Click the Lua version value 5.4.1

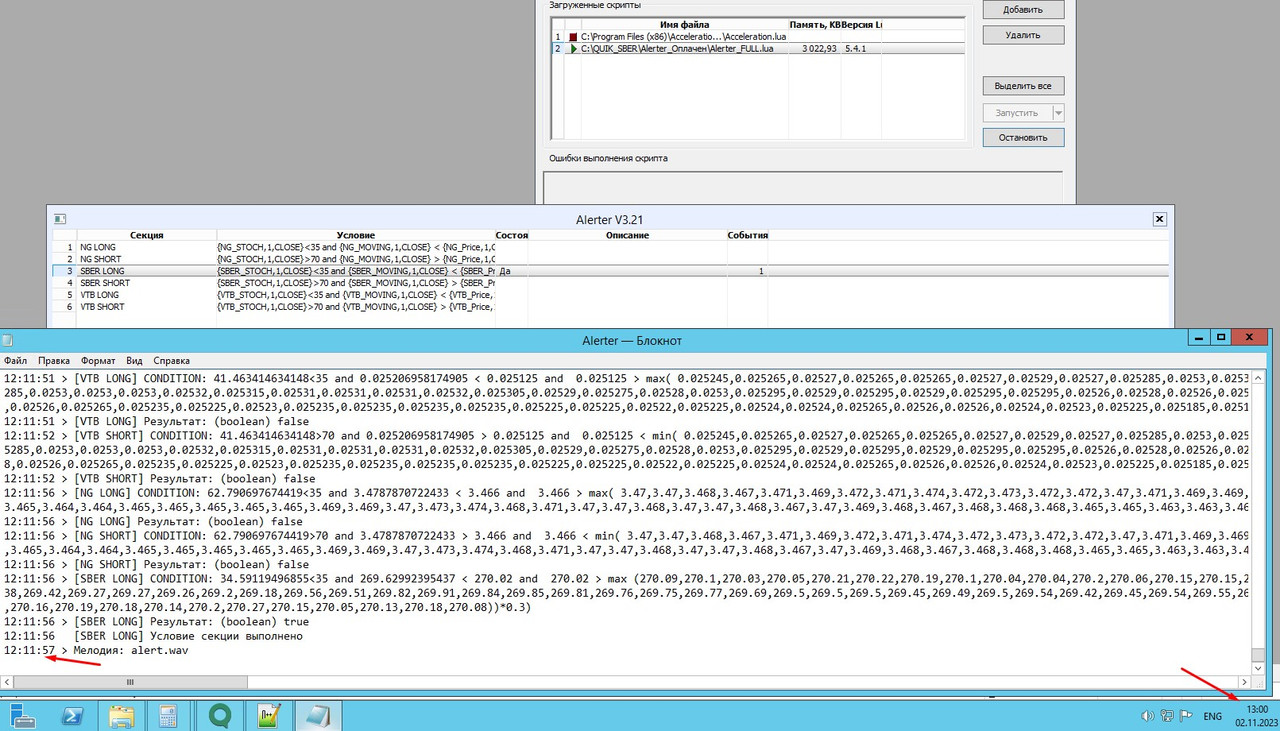pos(855,48)
